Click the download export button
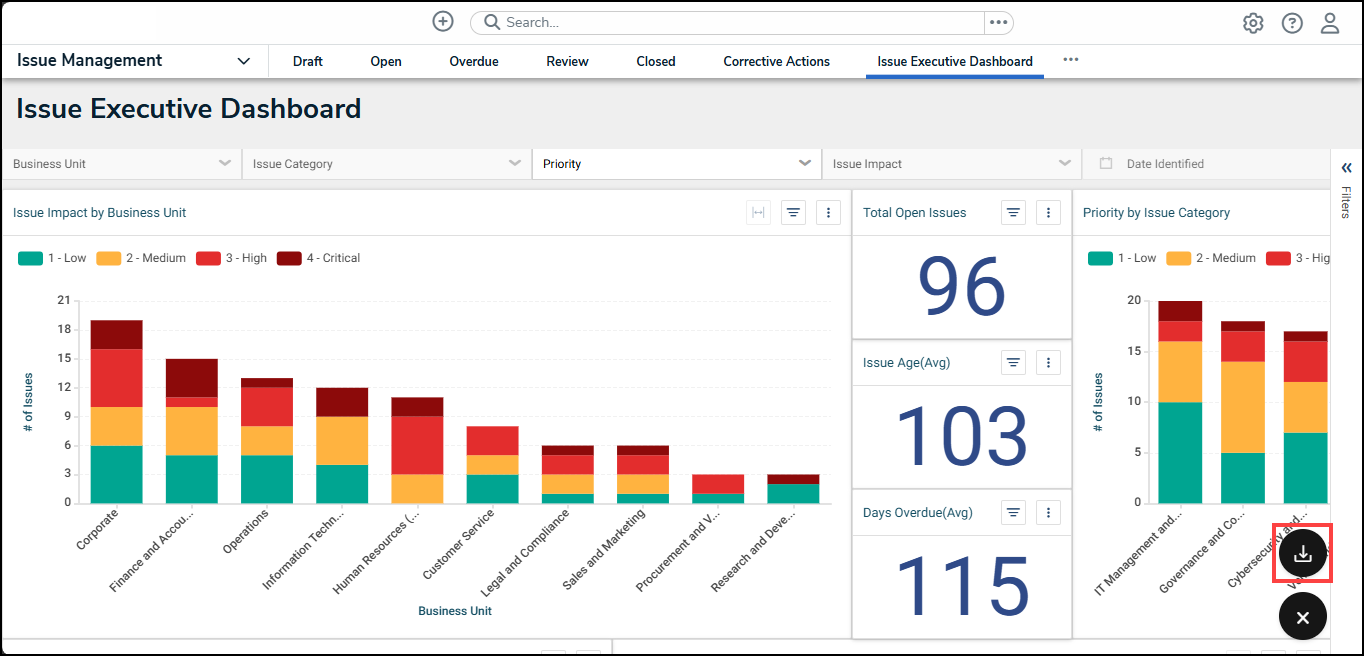 (x=1302, y=554)
